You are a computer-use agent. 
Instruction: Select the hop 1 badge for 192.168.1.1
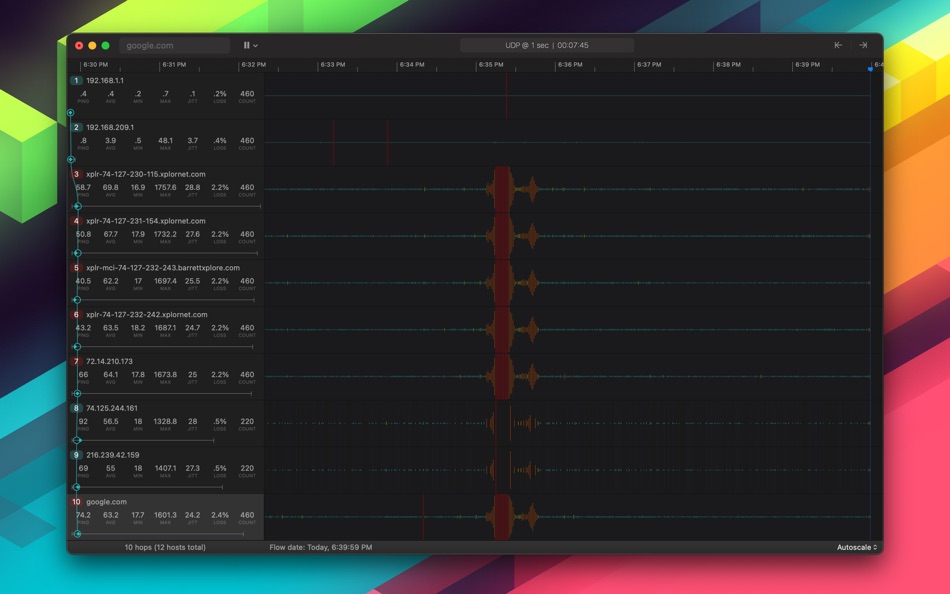[74, 81]
